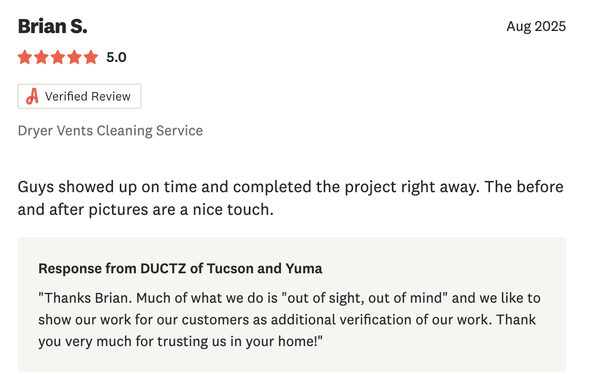Image resolution: width=600 pixels, height=374 pixels.
Task: Click the Angi logo in Verified Review badge
Action: (x=32, y=96)
